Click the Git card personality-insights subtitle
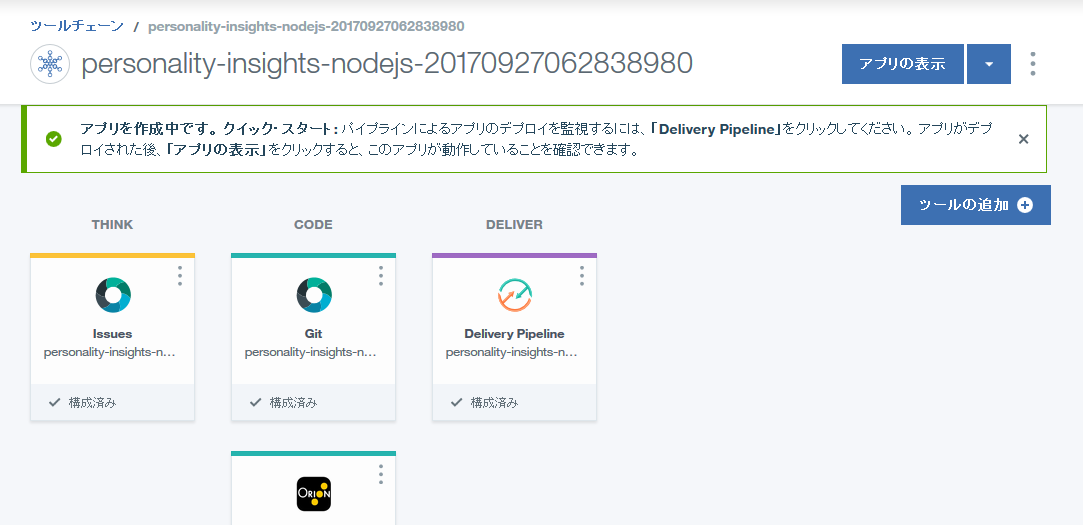 pos(311,352)
